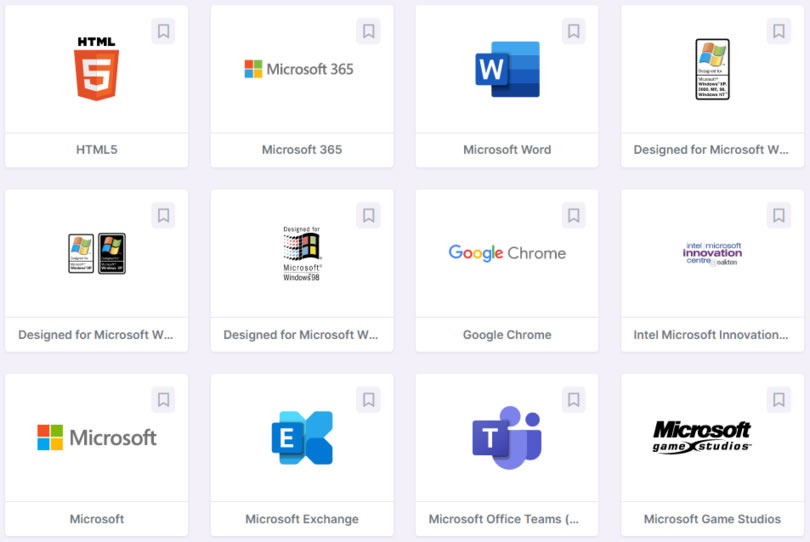Click the Google Chrome card title
The width and height of the screenshot is (810, 542).
coord(507,335)
